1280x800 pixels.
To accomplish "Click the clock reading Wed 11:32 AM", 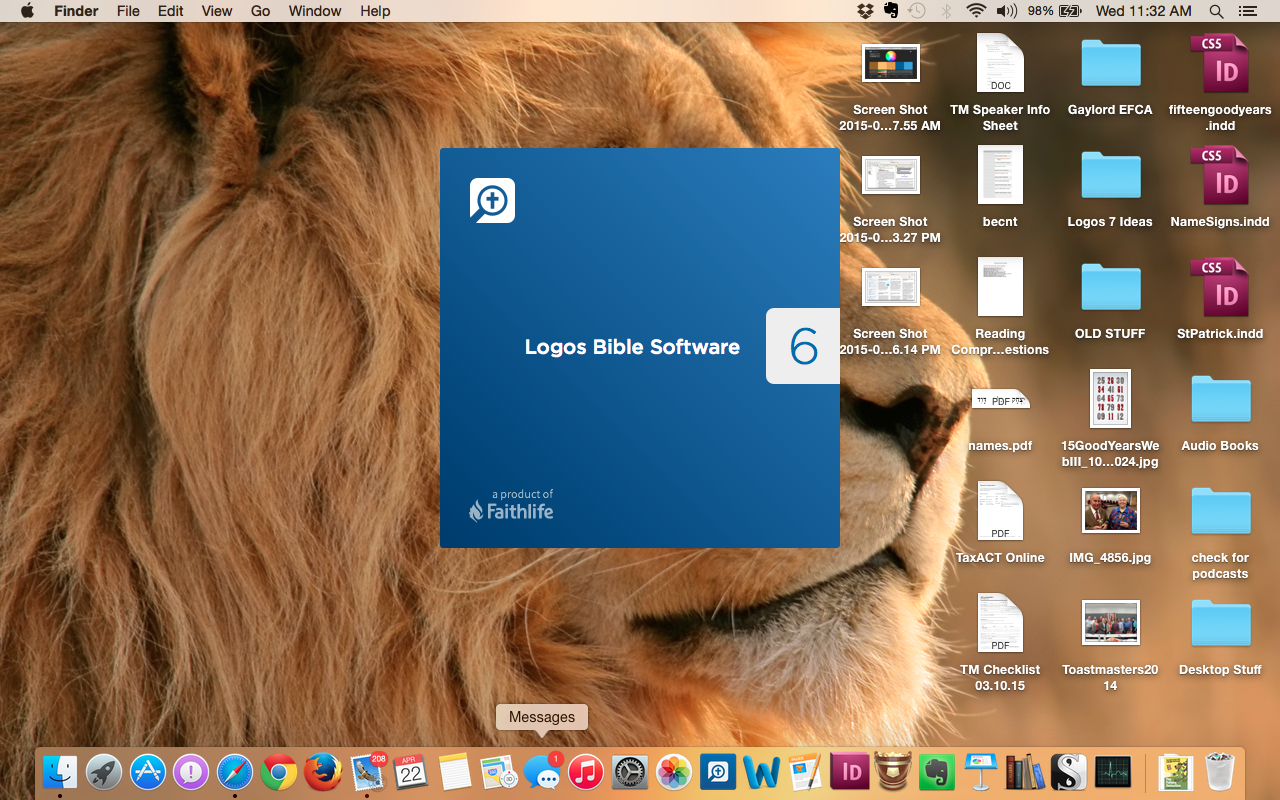I will point(1144,11).
